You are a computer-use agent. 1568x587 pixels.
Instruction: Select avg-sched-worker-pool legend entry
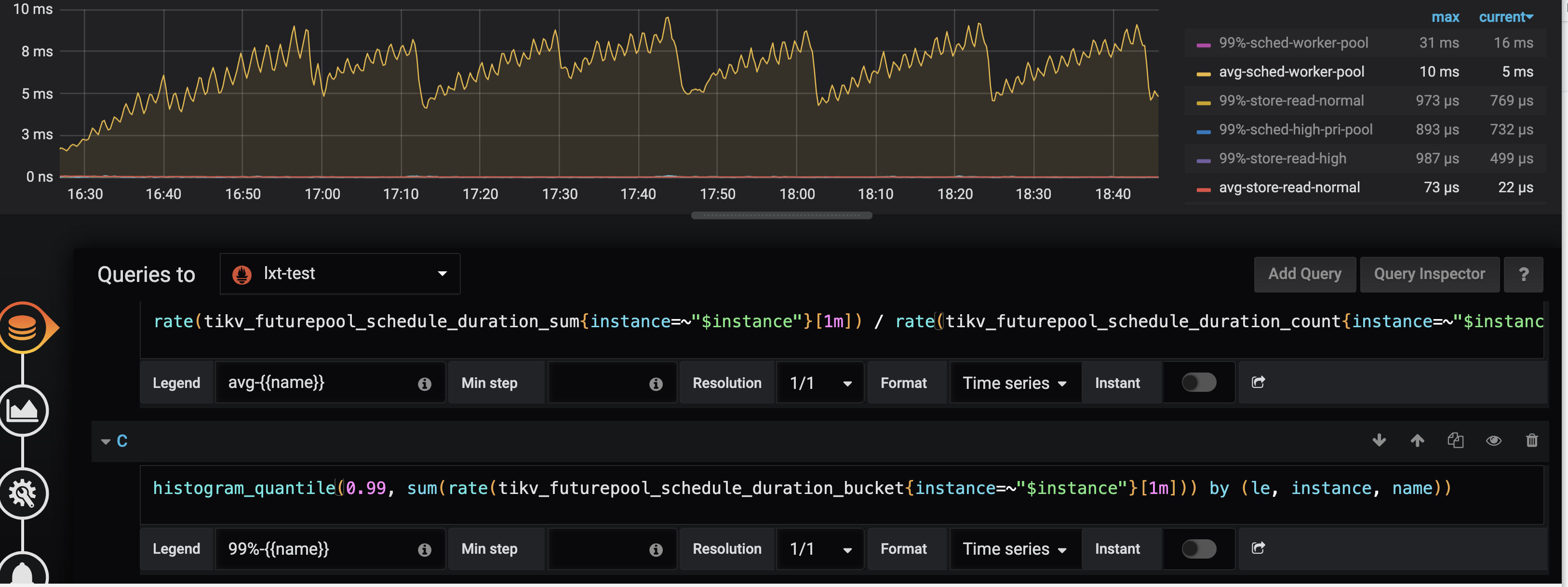click(1291, 72)
